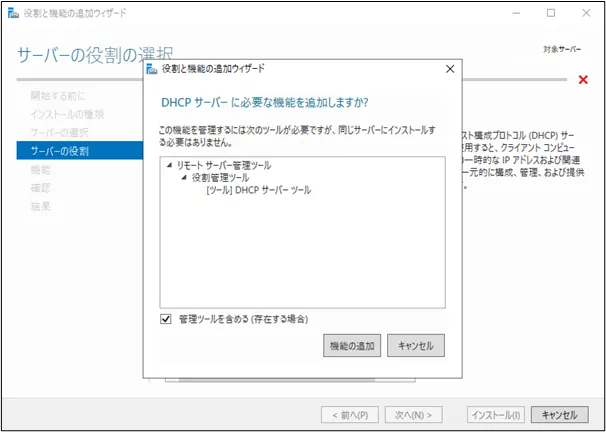This screenshot has width=606, height=432.
Task: Click the main window's title bar wizard icon
Action: coord(11,13)
